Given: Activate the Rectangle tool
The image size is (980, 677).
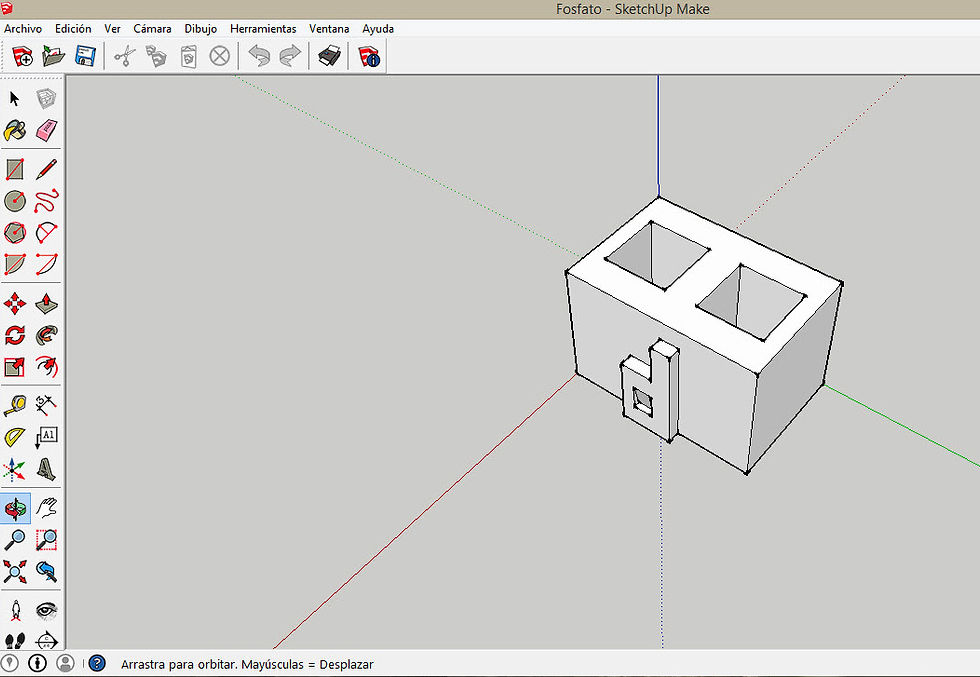Looking at the screenshot, I should pyautogui.click(x=14, y=169).
